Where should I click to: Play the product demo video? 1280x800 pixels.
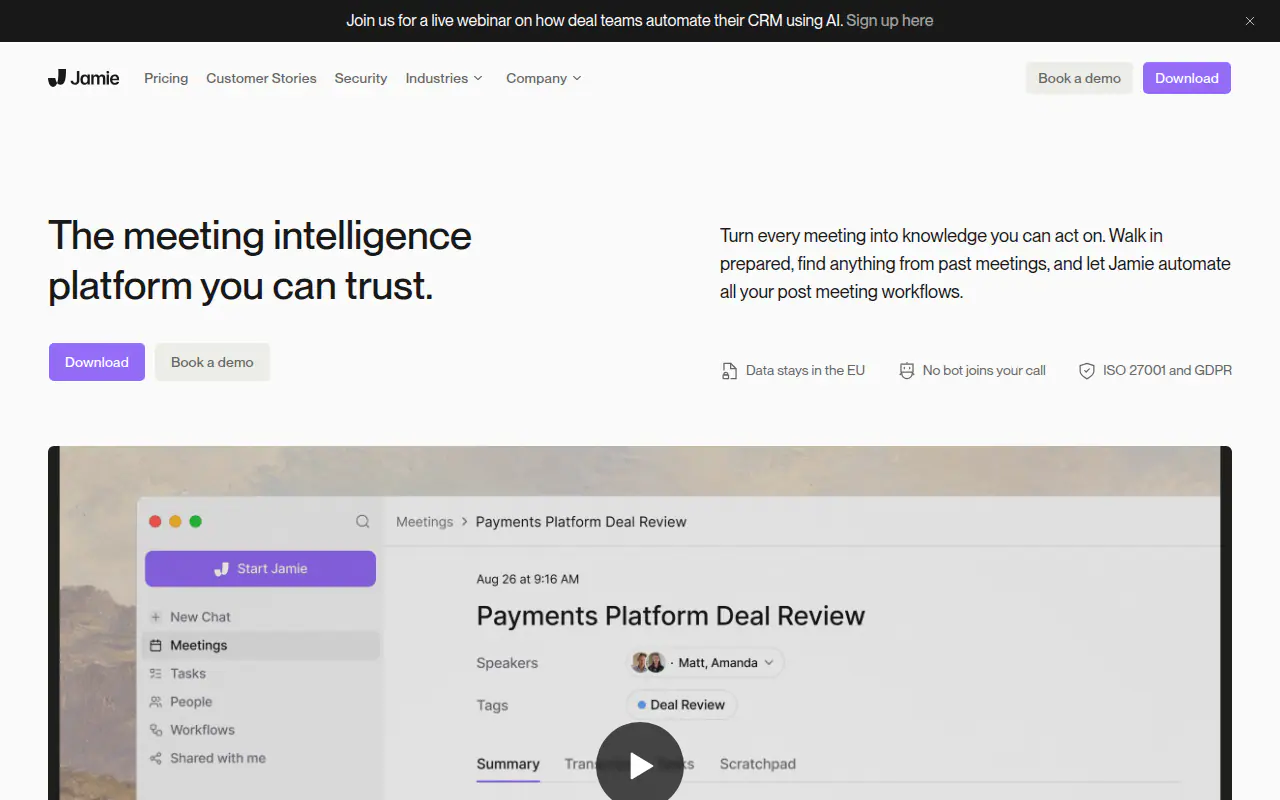[x=640, y=765]
